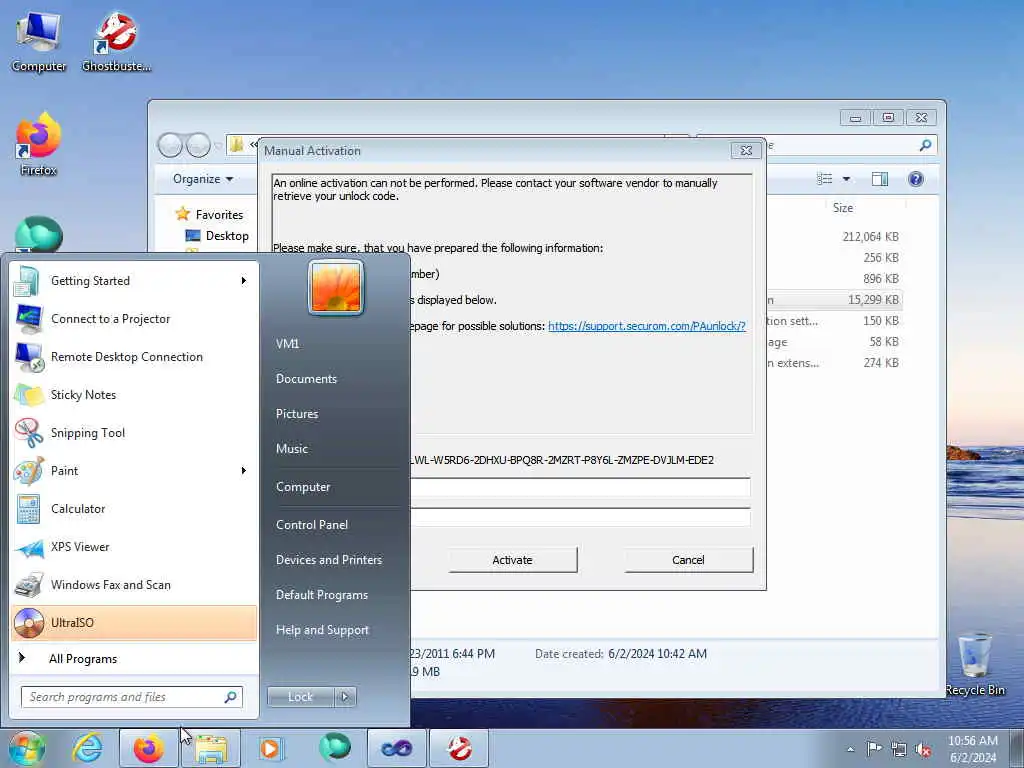Open Control Panel from the Start menu

pyautogui.click(x=312, y=524)
